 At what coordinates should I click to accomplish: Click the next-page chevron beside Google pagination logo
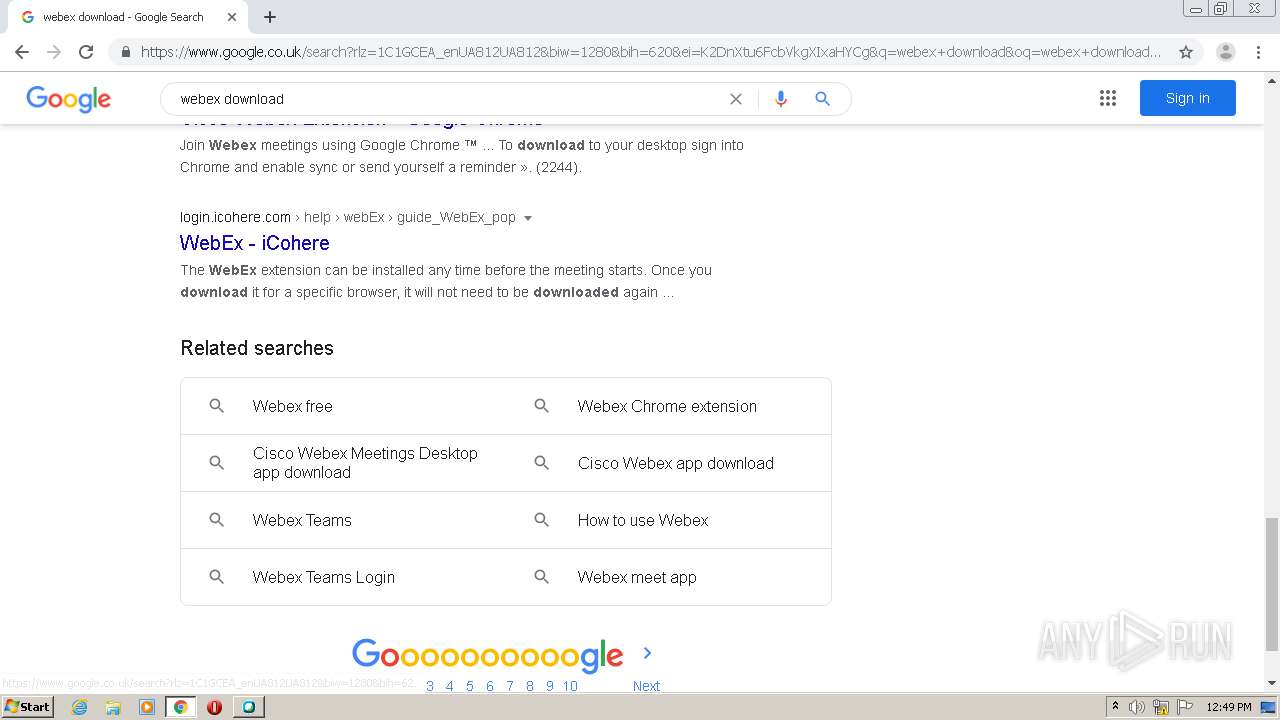(647, 653)
